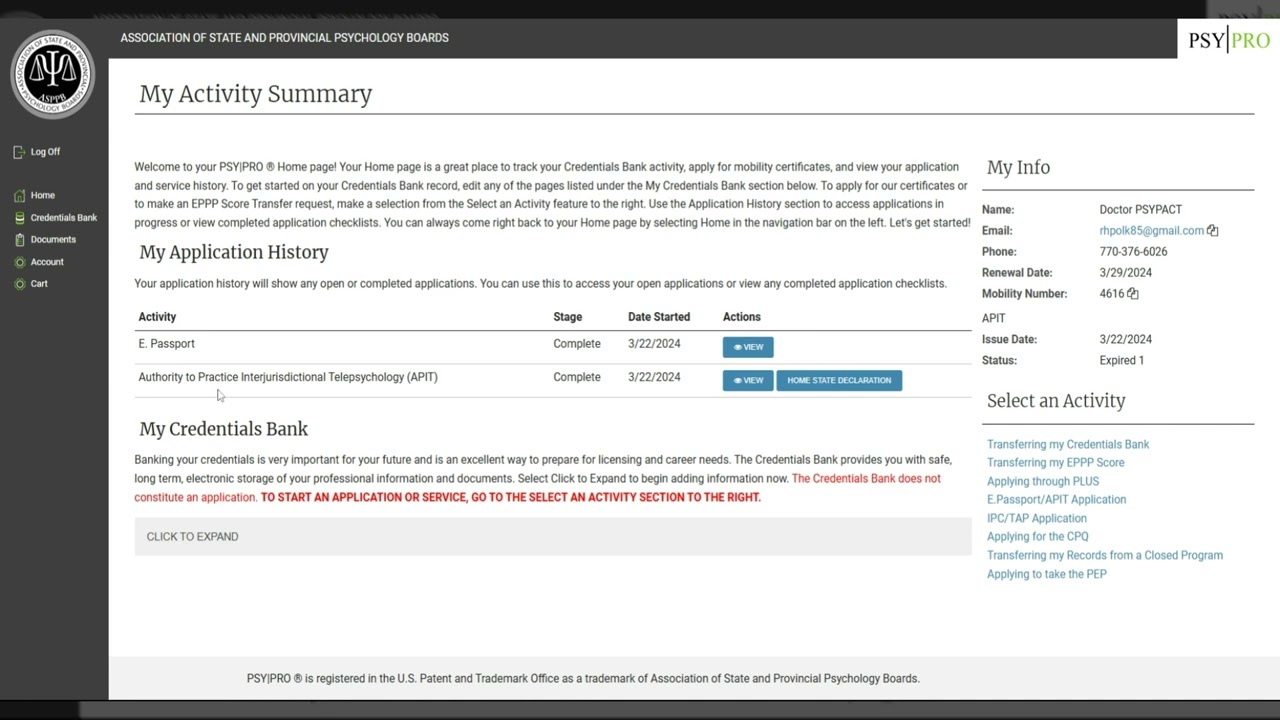1280x720 pixels.
Task: Click the Stage column header
Action: tap(567, 317)
